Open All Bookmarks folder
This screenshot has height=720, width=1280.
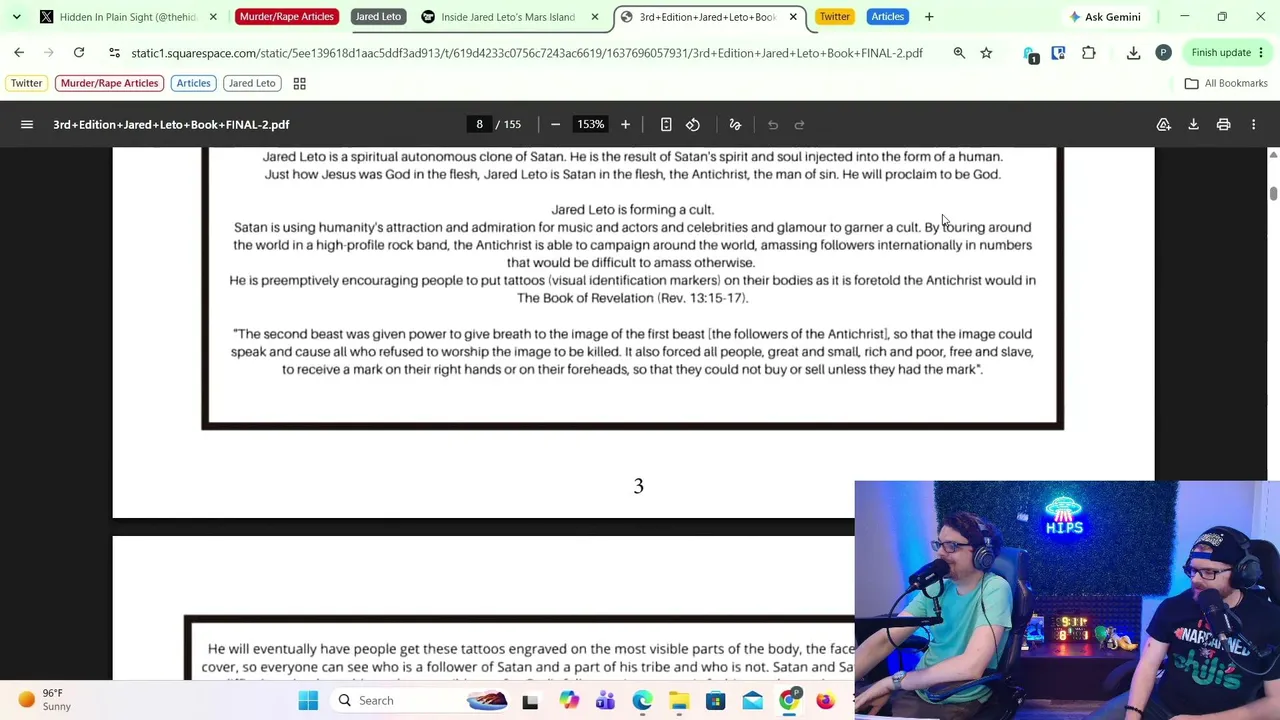point(1226,83)
